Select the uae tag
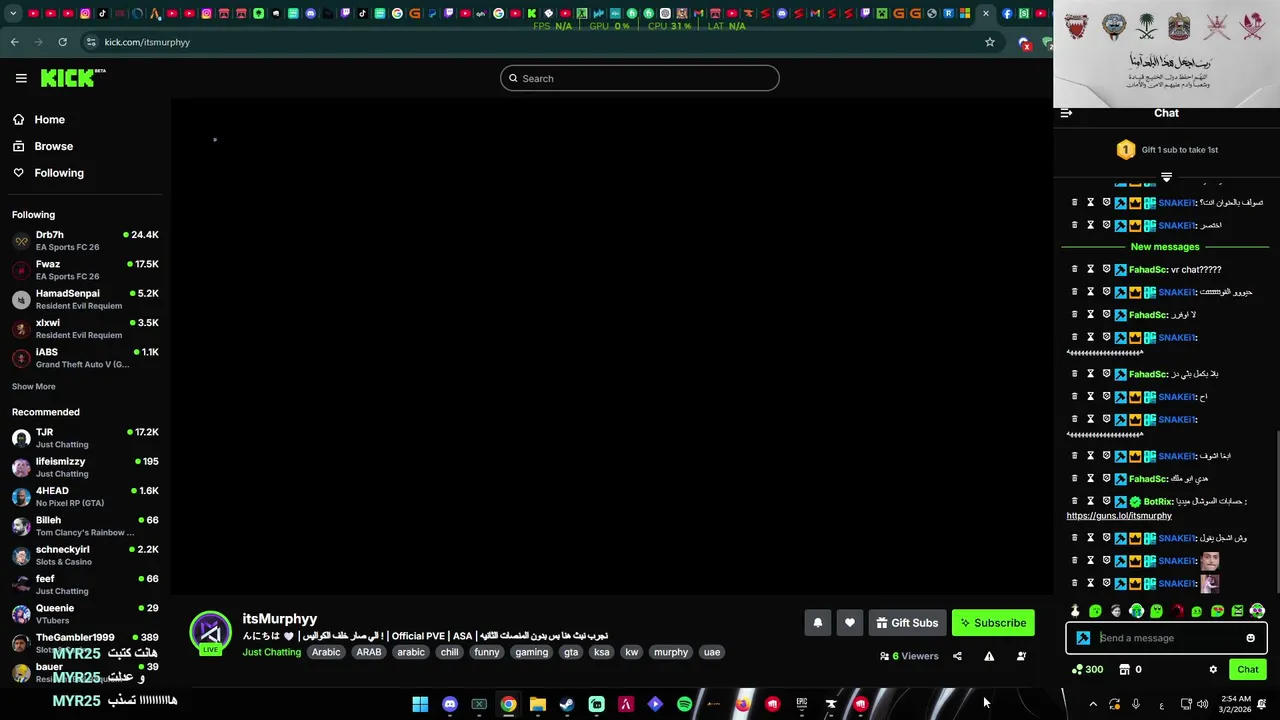 pyautogui.click(x=711, y=652)
